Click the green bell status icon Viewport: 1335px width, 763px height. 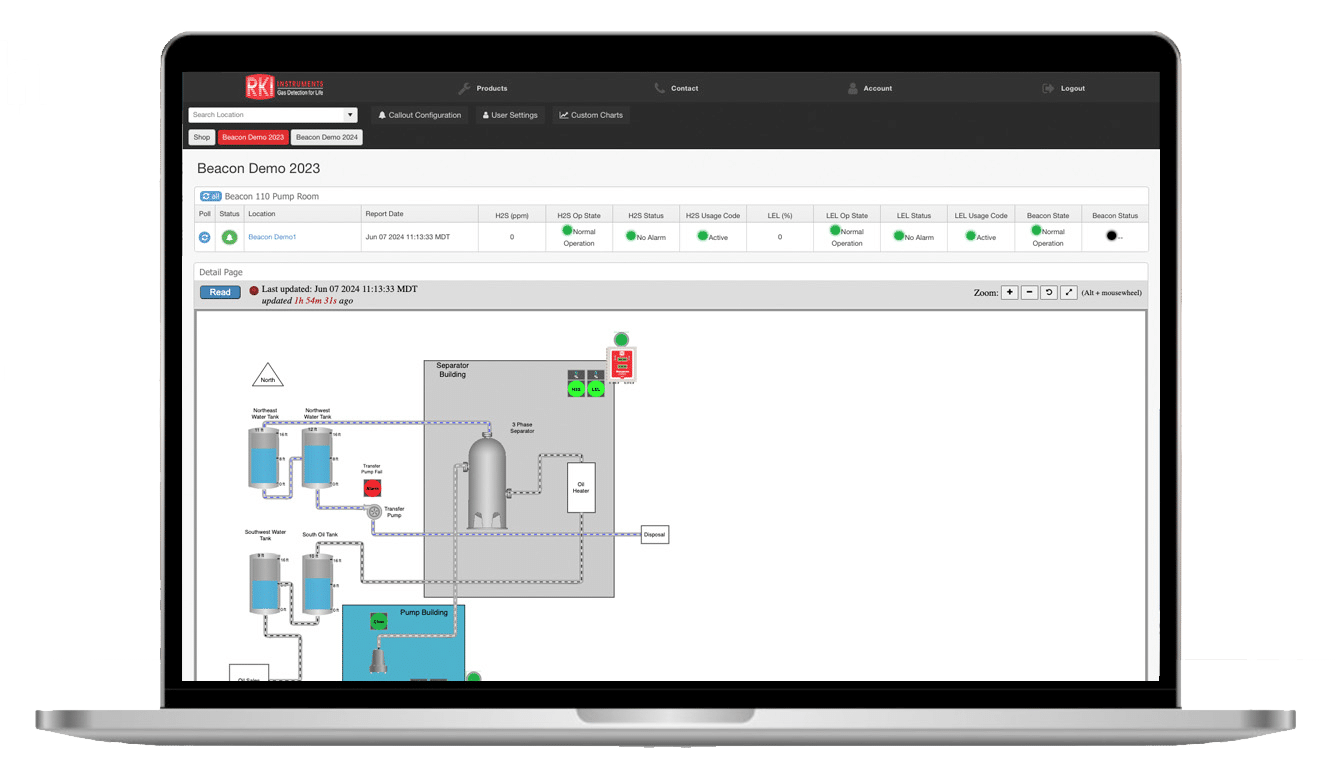(229, 237)
